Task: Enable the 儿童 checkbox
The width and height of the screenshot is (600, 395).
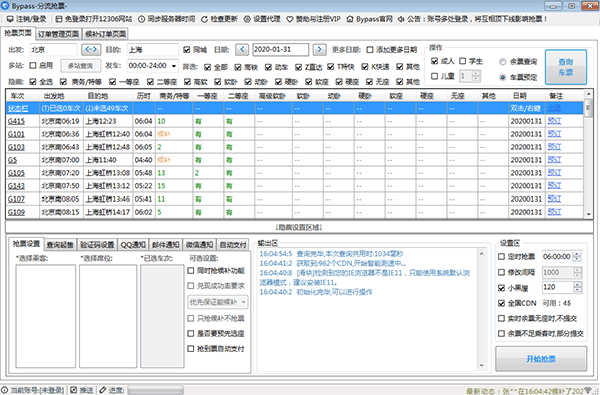Action: (434, 76)
